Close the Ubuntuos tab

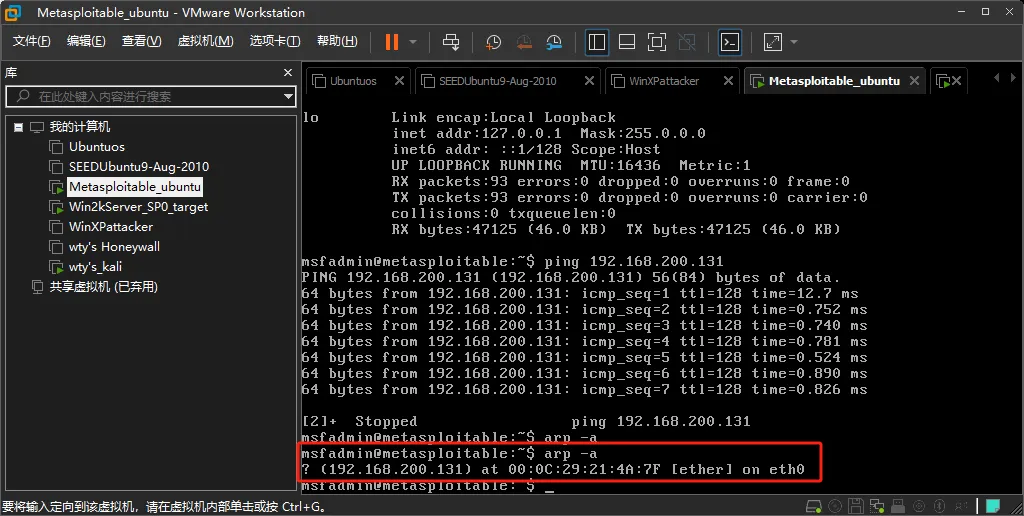coord(399,80)
